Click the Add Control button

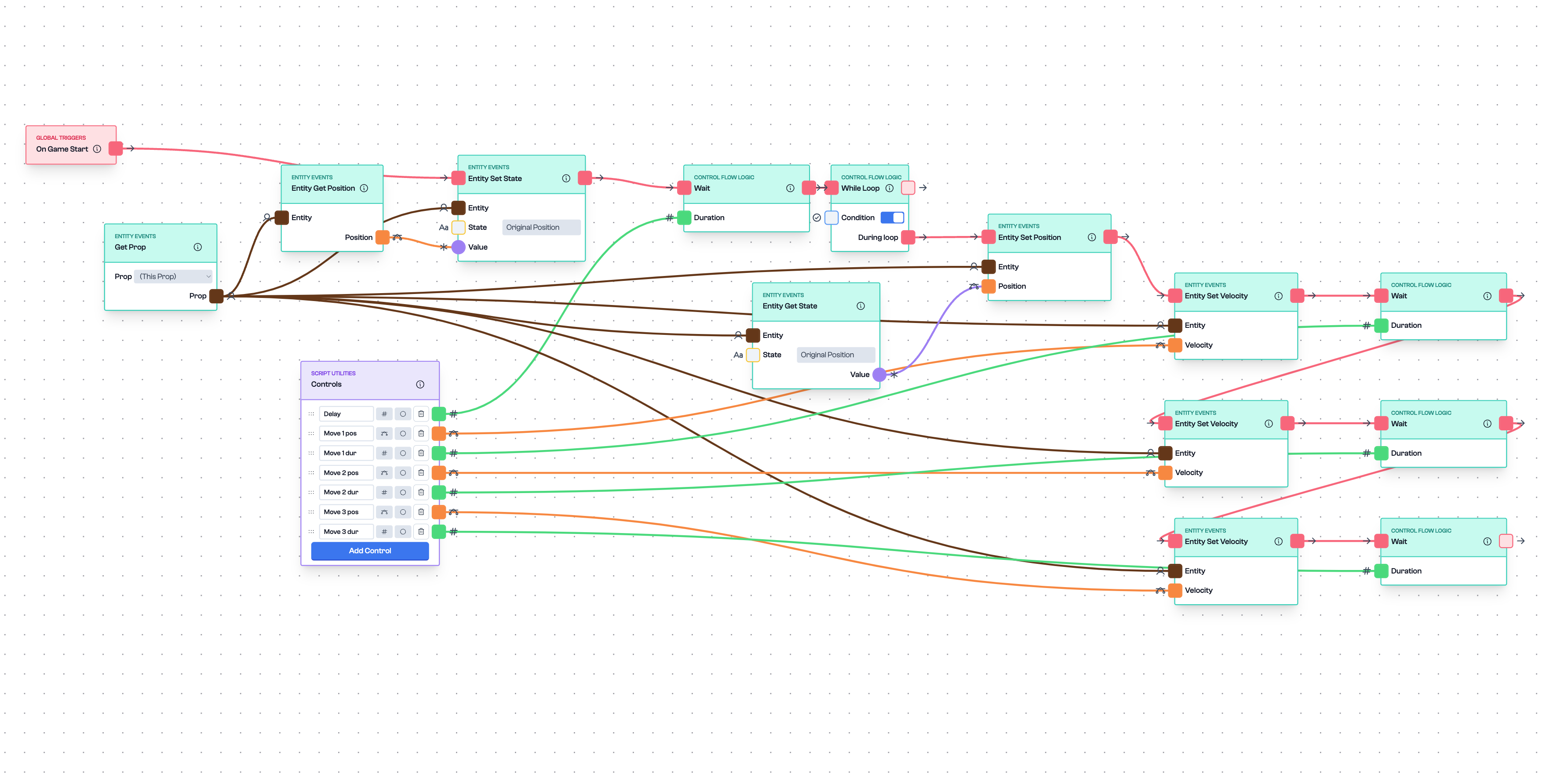coord(370,551)
